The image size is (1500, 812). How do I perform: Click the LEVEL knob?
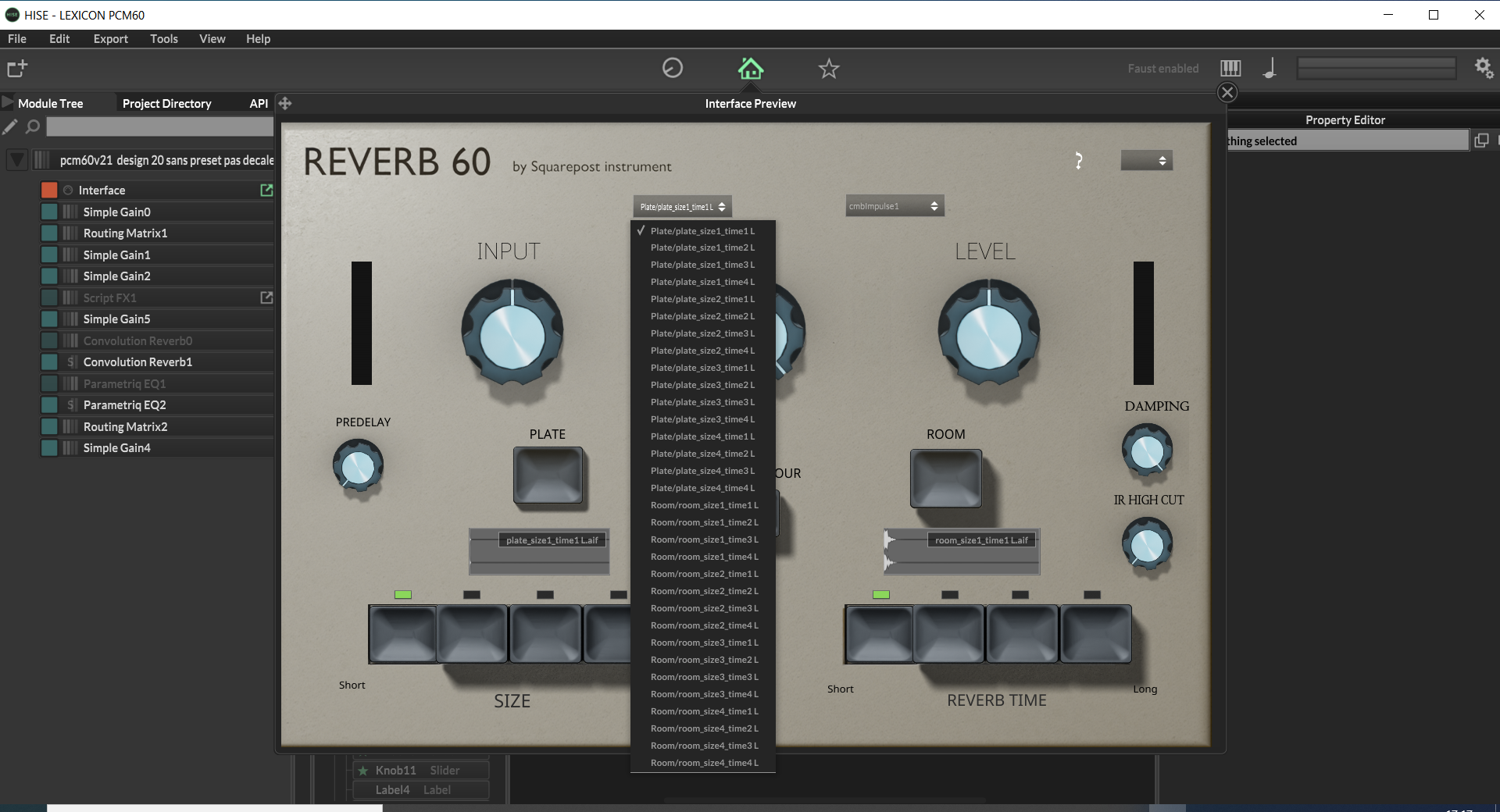(x=988, y=333)
